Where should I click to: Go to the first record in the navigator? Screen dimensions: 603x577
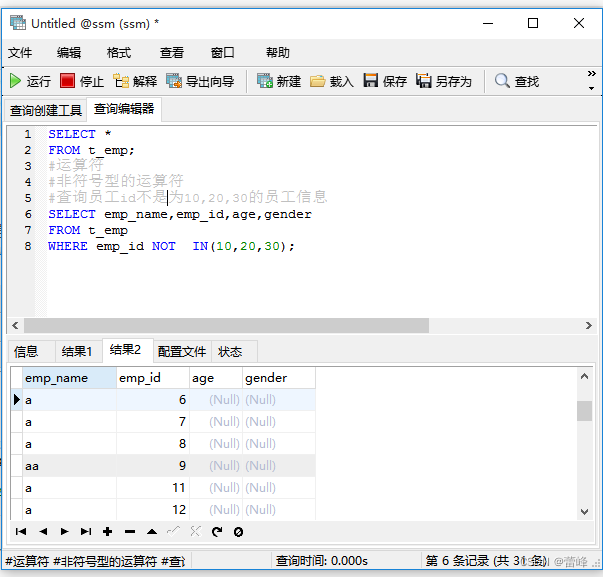(21, 532)
